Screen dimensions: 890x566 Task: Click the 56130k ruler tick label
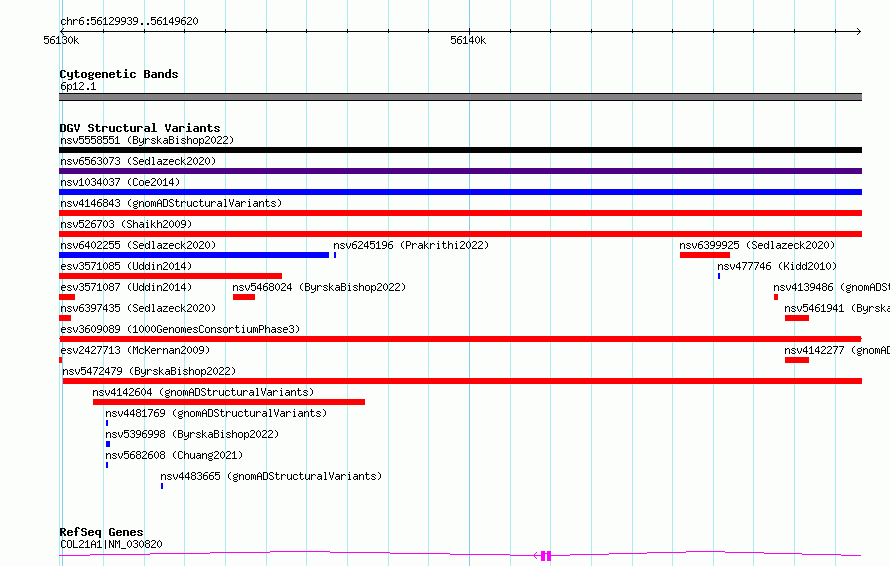[61, 40]
